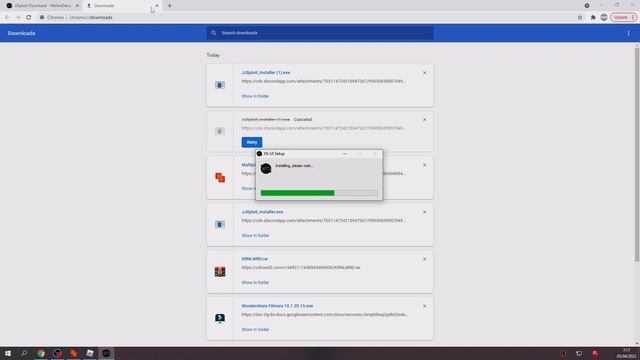The image size is (640, 360).
Task: Show KRNL_WRD.rar in folder
Action: pyautogui.click(x=255, y=283)
